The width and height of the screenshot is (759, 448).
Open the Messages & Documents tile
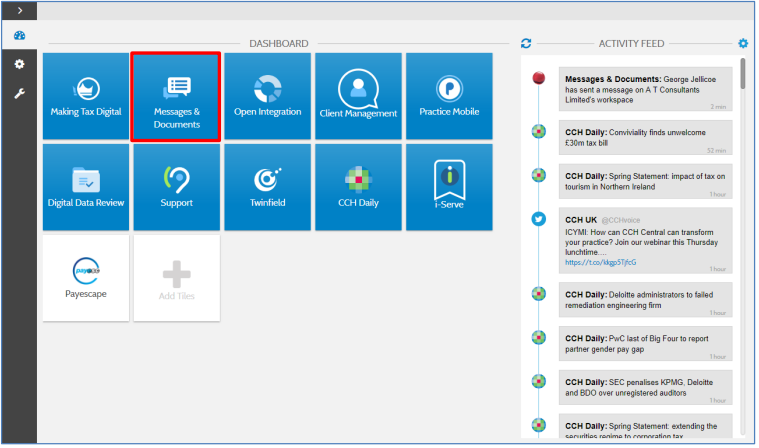pyautogui.click(x=176, y=96)
